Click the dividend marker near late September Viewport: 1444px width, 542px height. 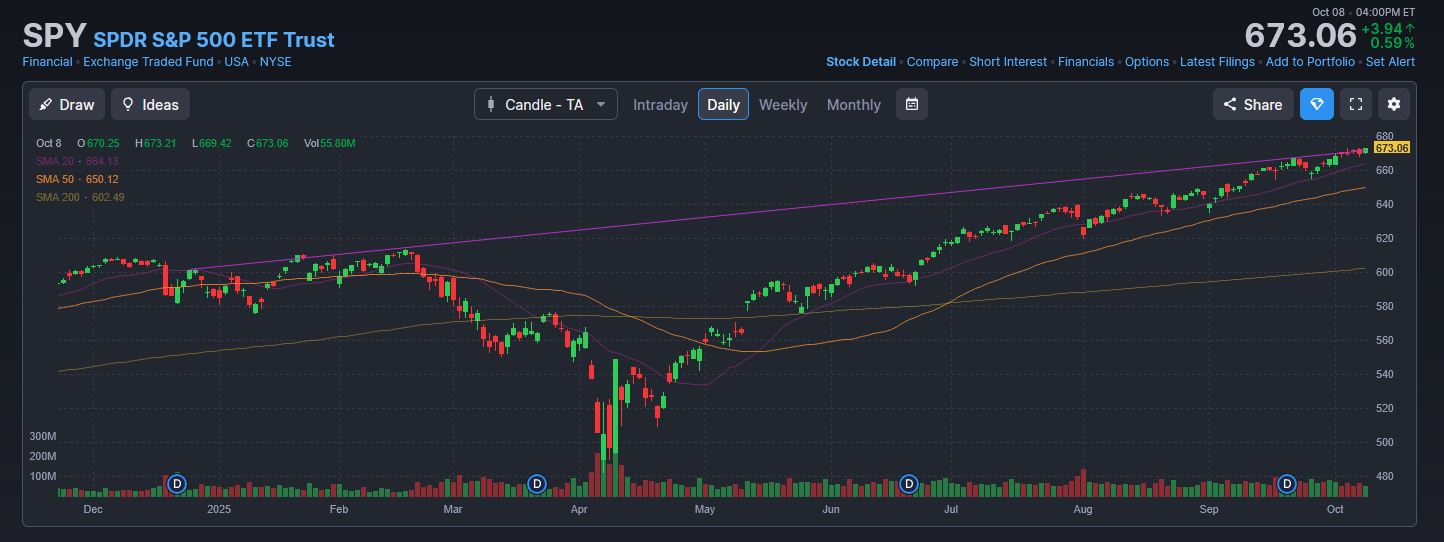coord(1287,484)
